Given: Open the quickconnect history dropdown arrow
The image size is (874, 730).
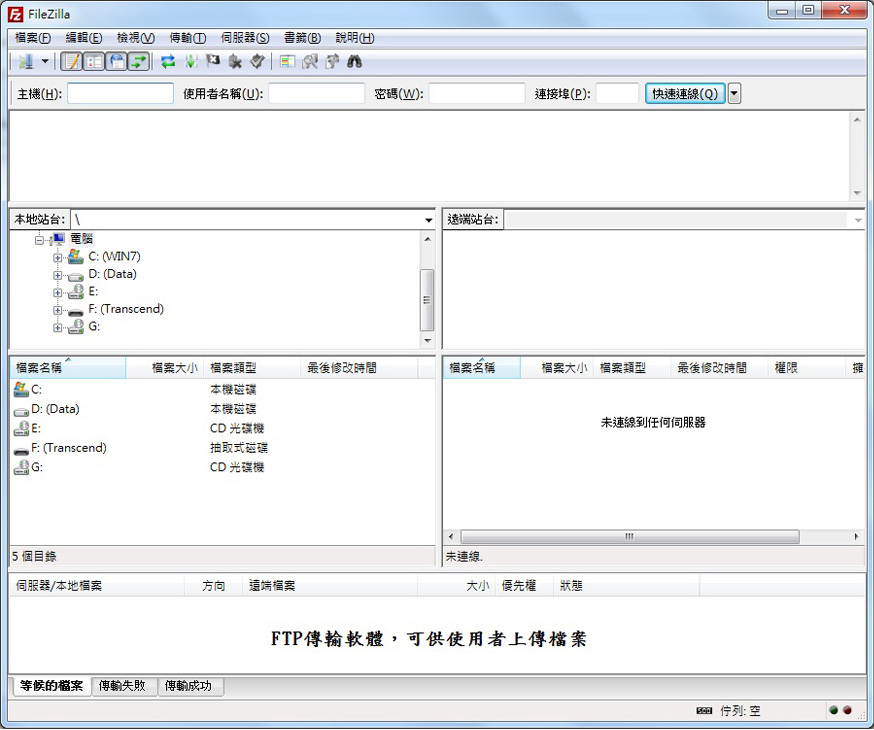Looking at the screenshot, I should tap(735, 94).
